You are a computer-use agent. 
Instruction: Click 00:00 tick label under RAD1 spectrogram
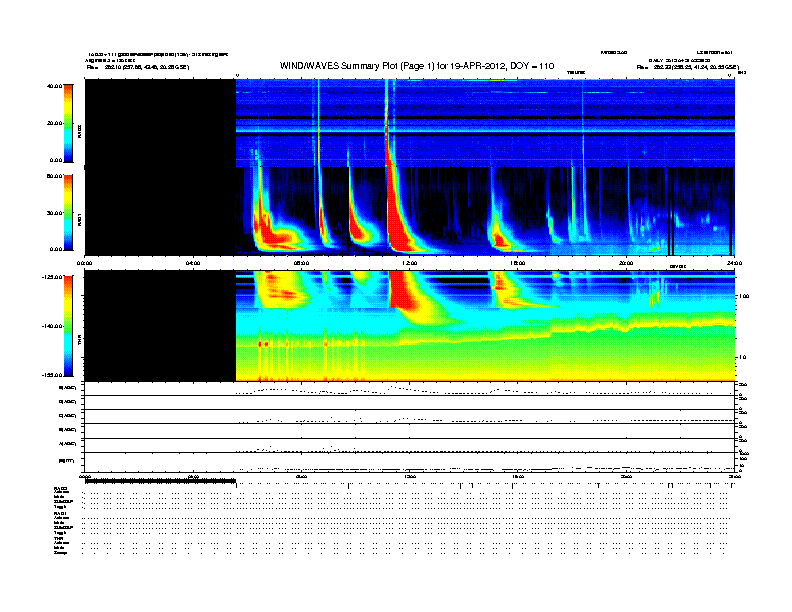tap(84, 263)
